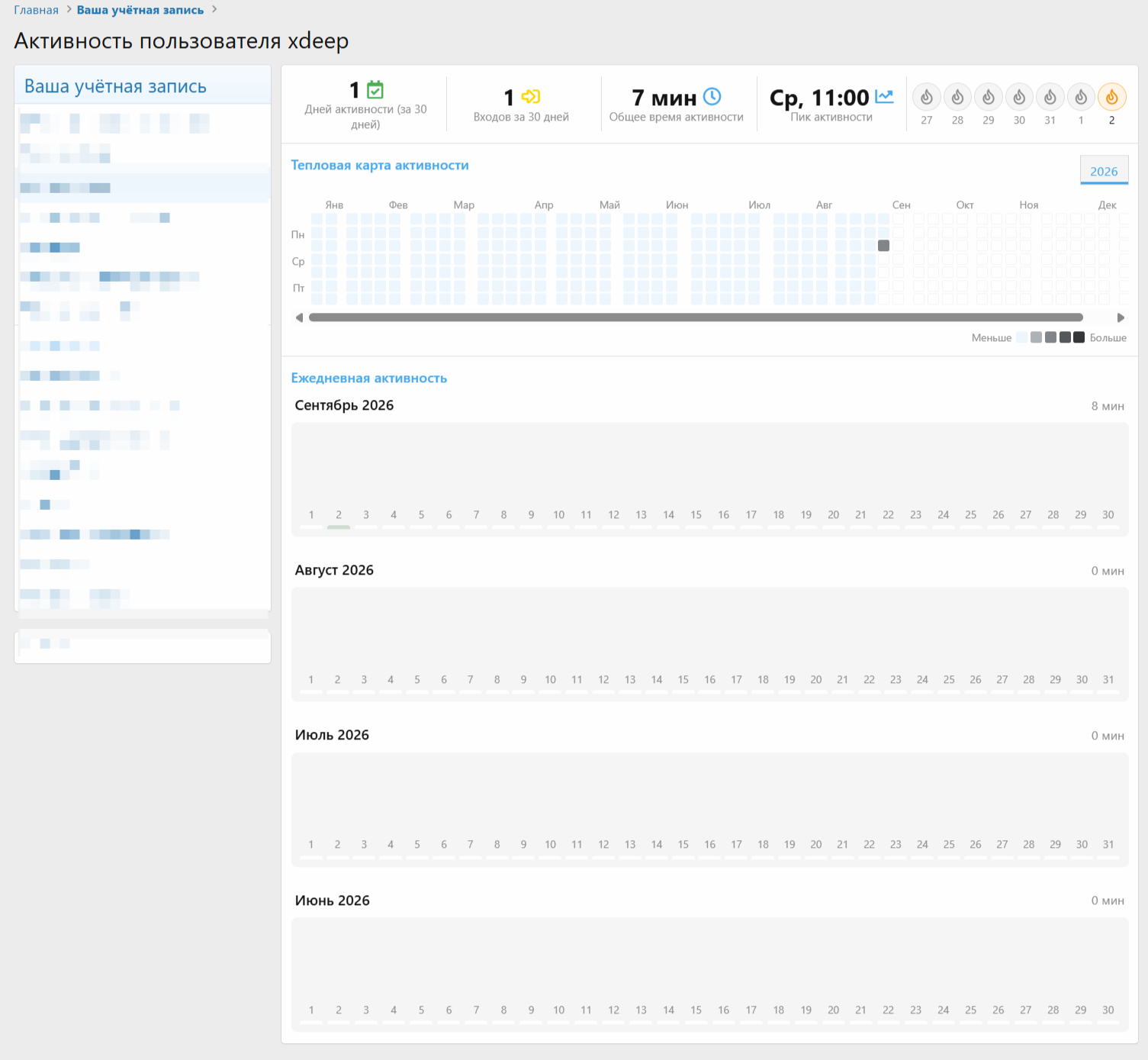Click the darkest legend swatch near Больше

1079,337
